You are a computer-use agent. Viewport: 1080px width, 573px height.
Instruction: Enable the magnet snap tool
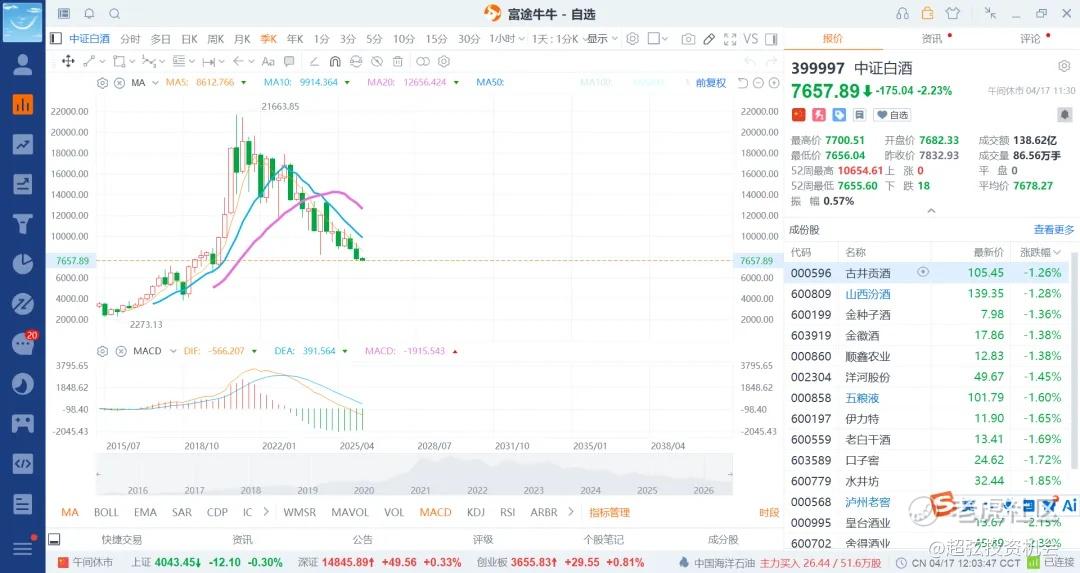click(335, 61)
